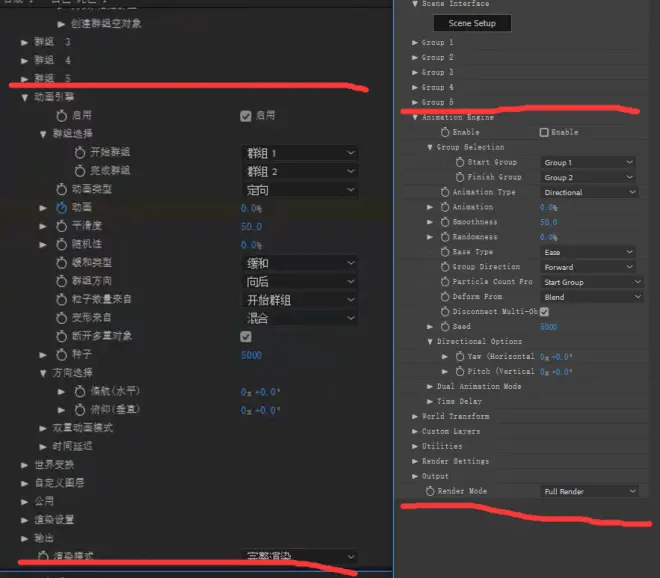This screenshot has width=660, height=578.
Task: Open the Group Direction dropdown showing Forward
Action: [x=588, y=267]
